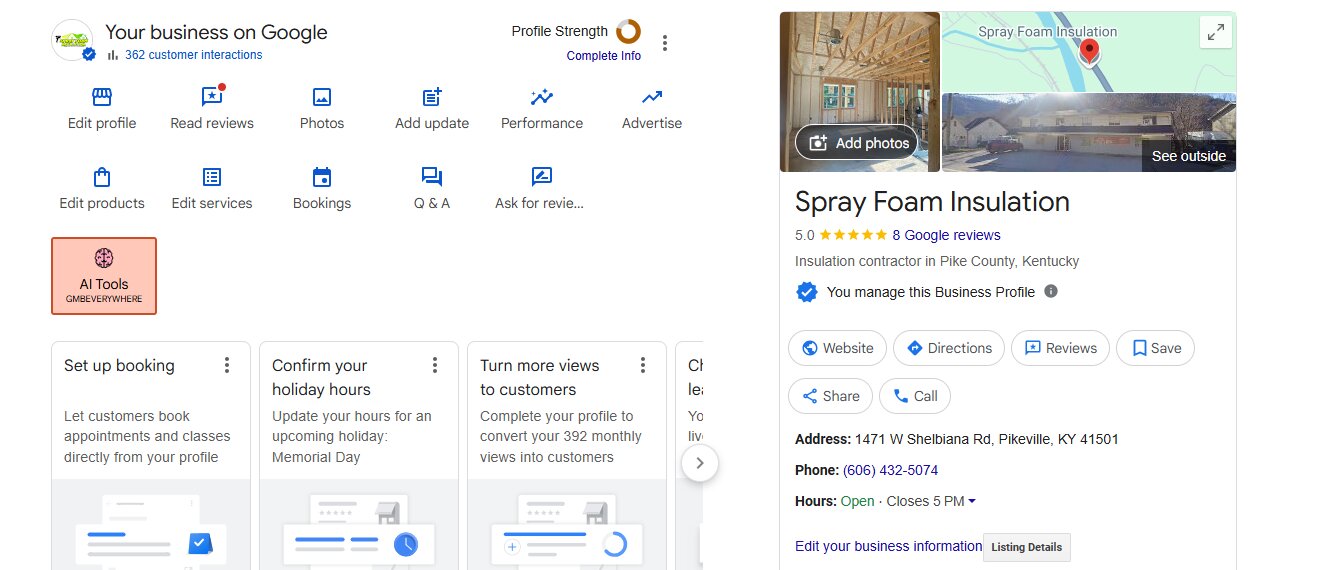Image resolution: width=1336 pixels, height=570 pixels.
Task: Open the See outside street view
Action: pos(1188,156)
